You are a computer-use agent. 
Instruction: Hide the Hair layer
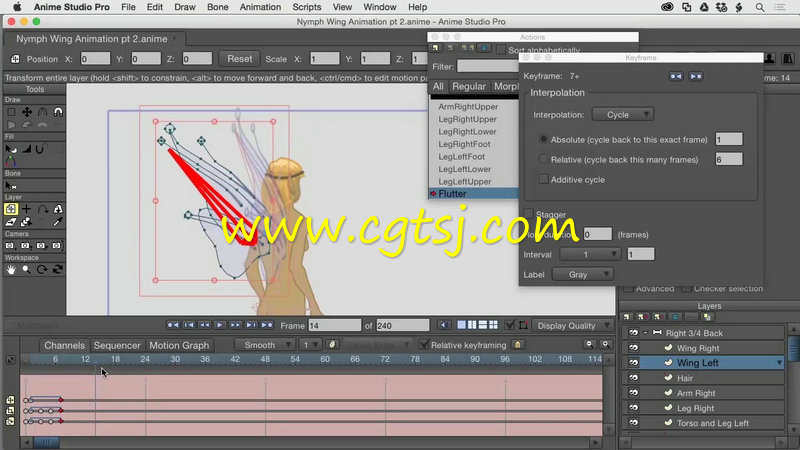click(x=633, y=378)
